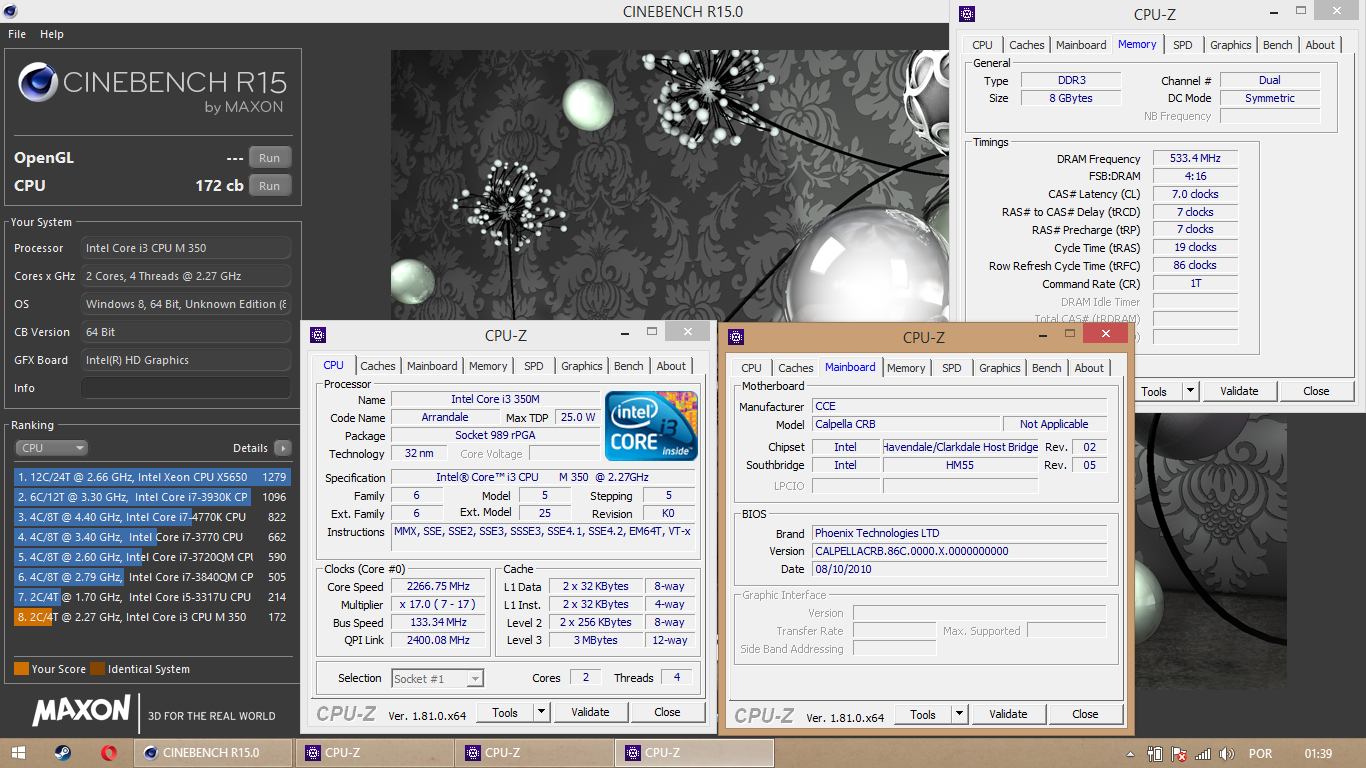
Task: Select ranking row Intel Core i7-4770K
Action: click(152, 517)
